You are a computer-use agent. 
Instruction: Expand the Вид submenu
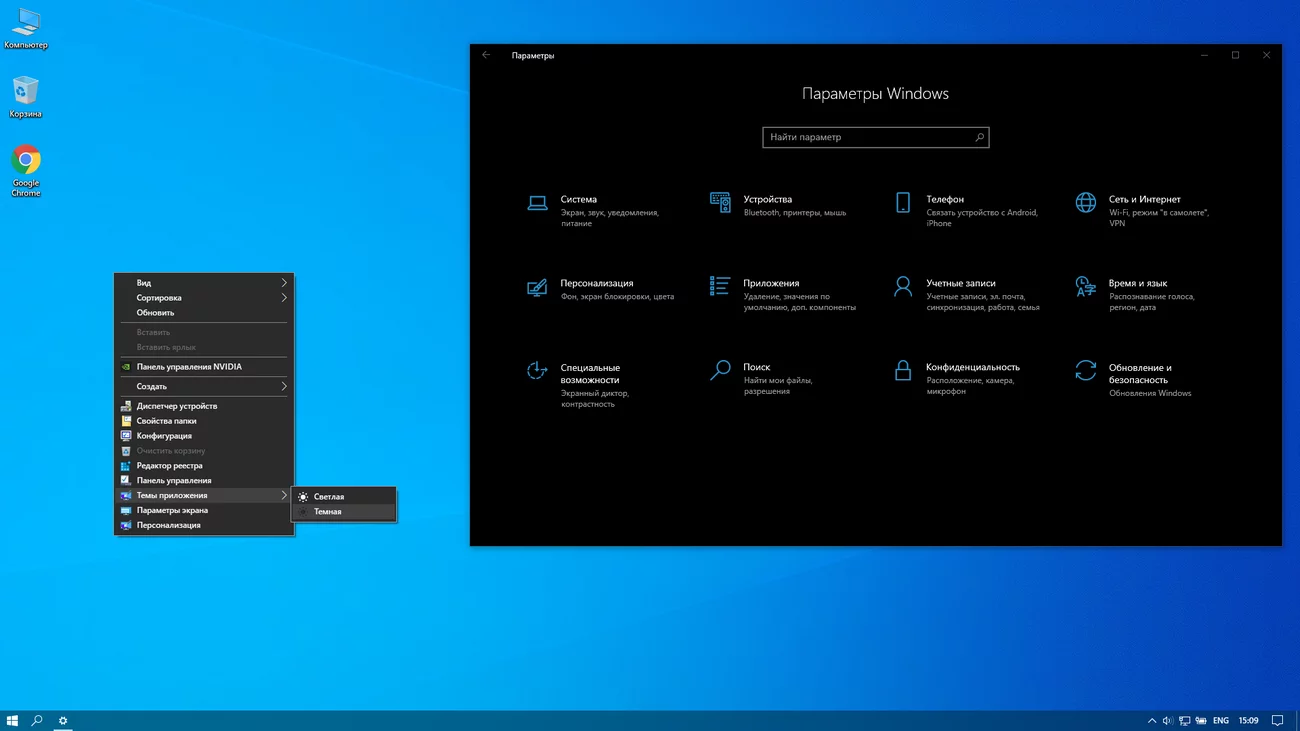click(204, 283)
